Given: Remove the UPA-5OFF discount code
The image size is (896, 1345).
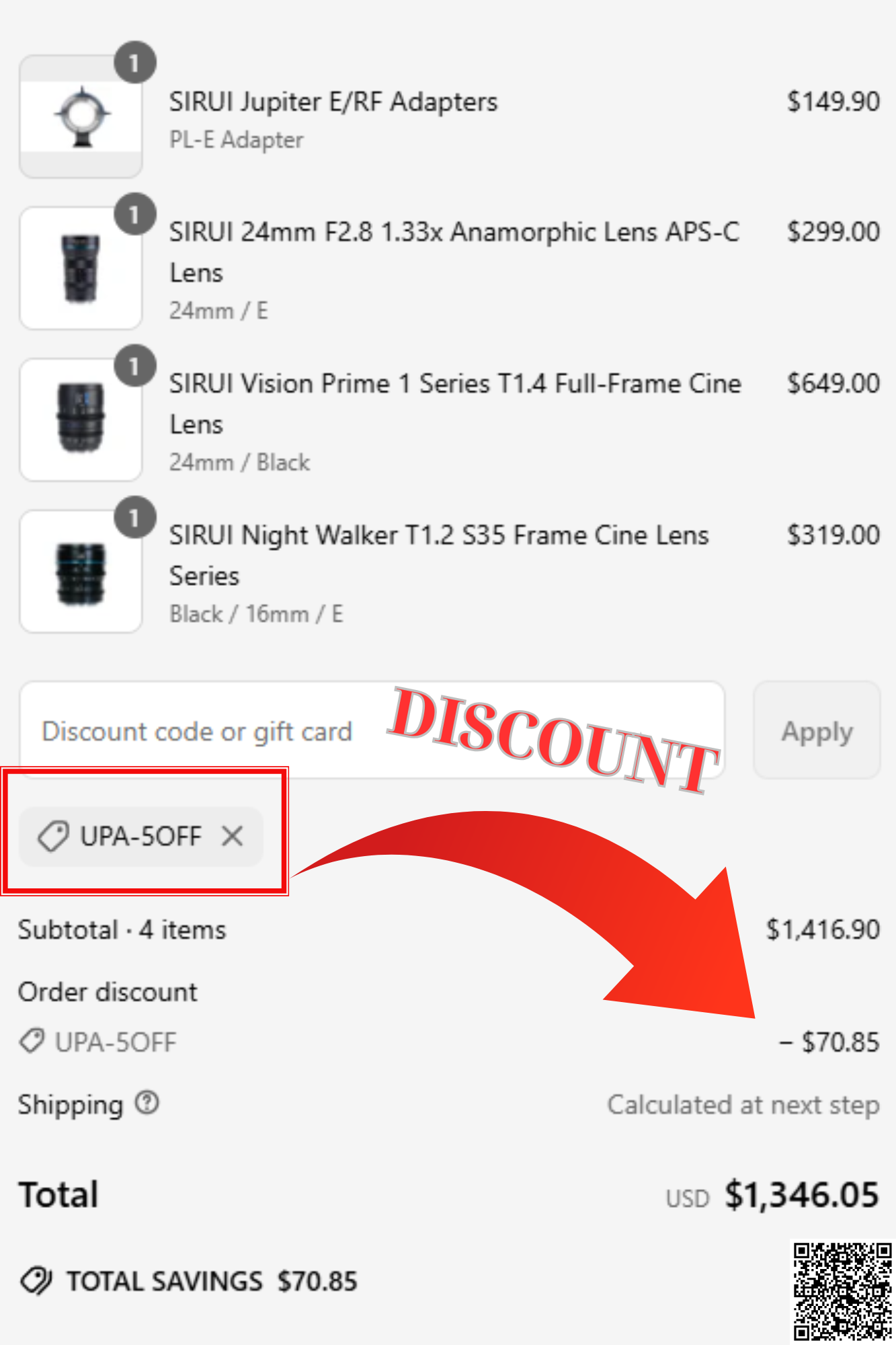Looking at the screenshot, I should (x=233, y=837).
